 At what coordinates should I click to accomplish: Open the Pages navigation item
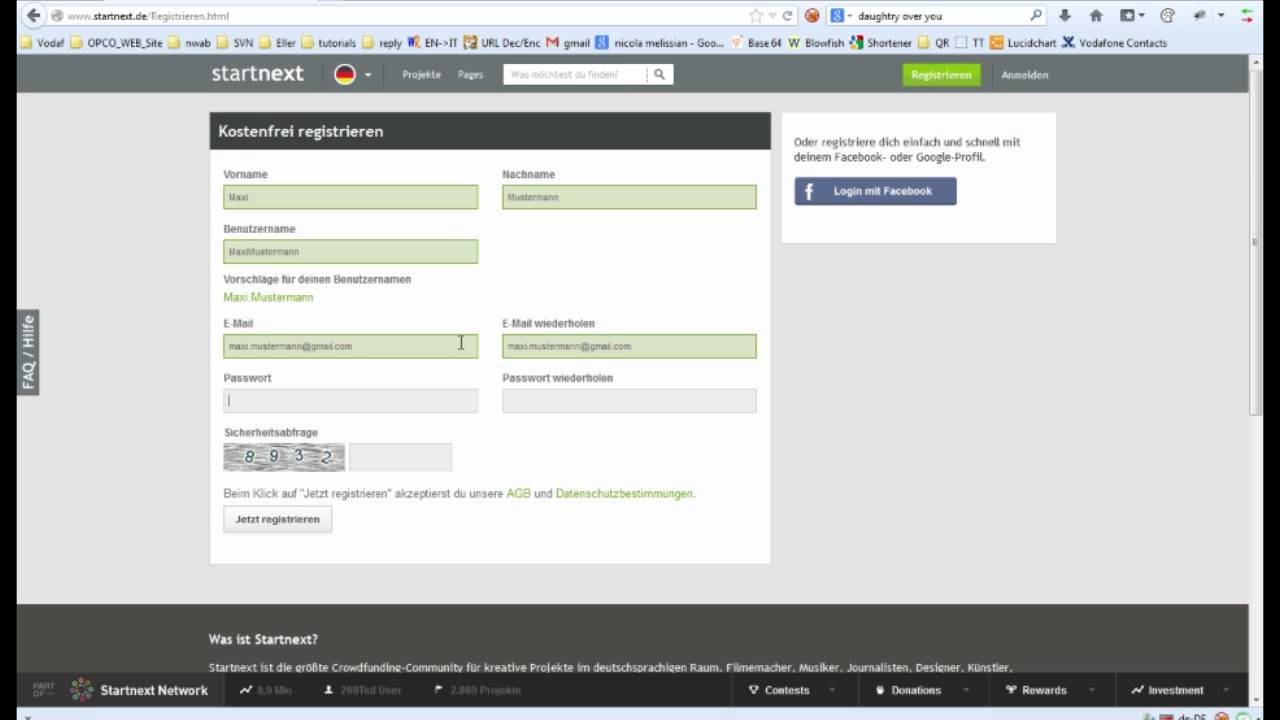[470, 75]
